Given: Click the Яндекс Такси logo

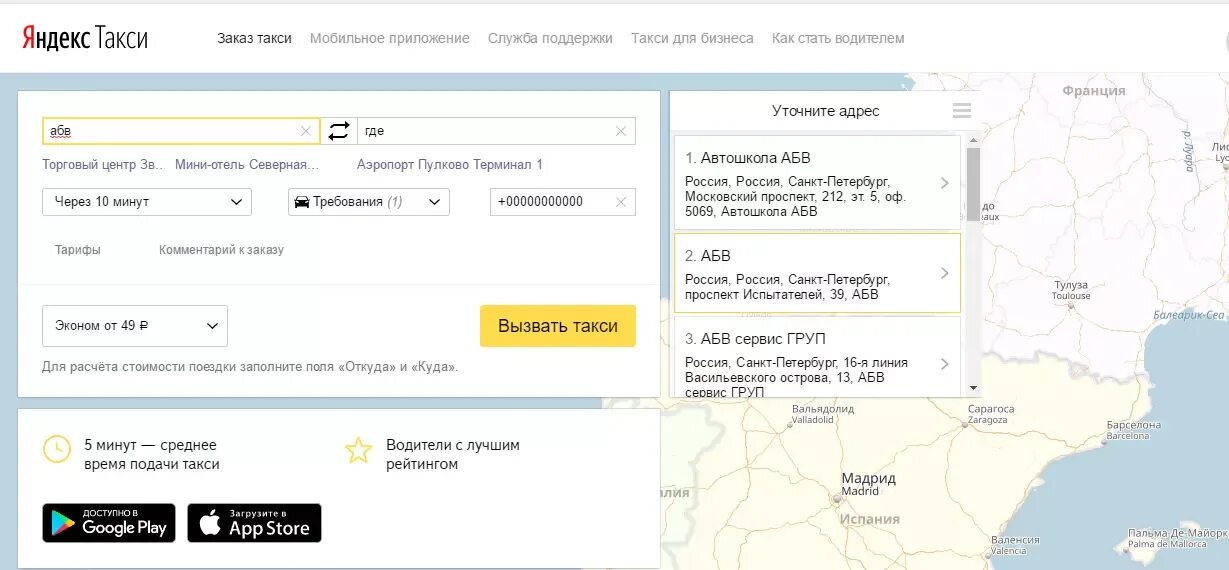Looking at the screenshot, I should pos(85,38).
